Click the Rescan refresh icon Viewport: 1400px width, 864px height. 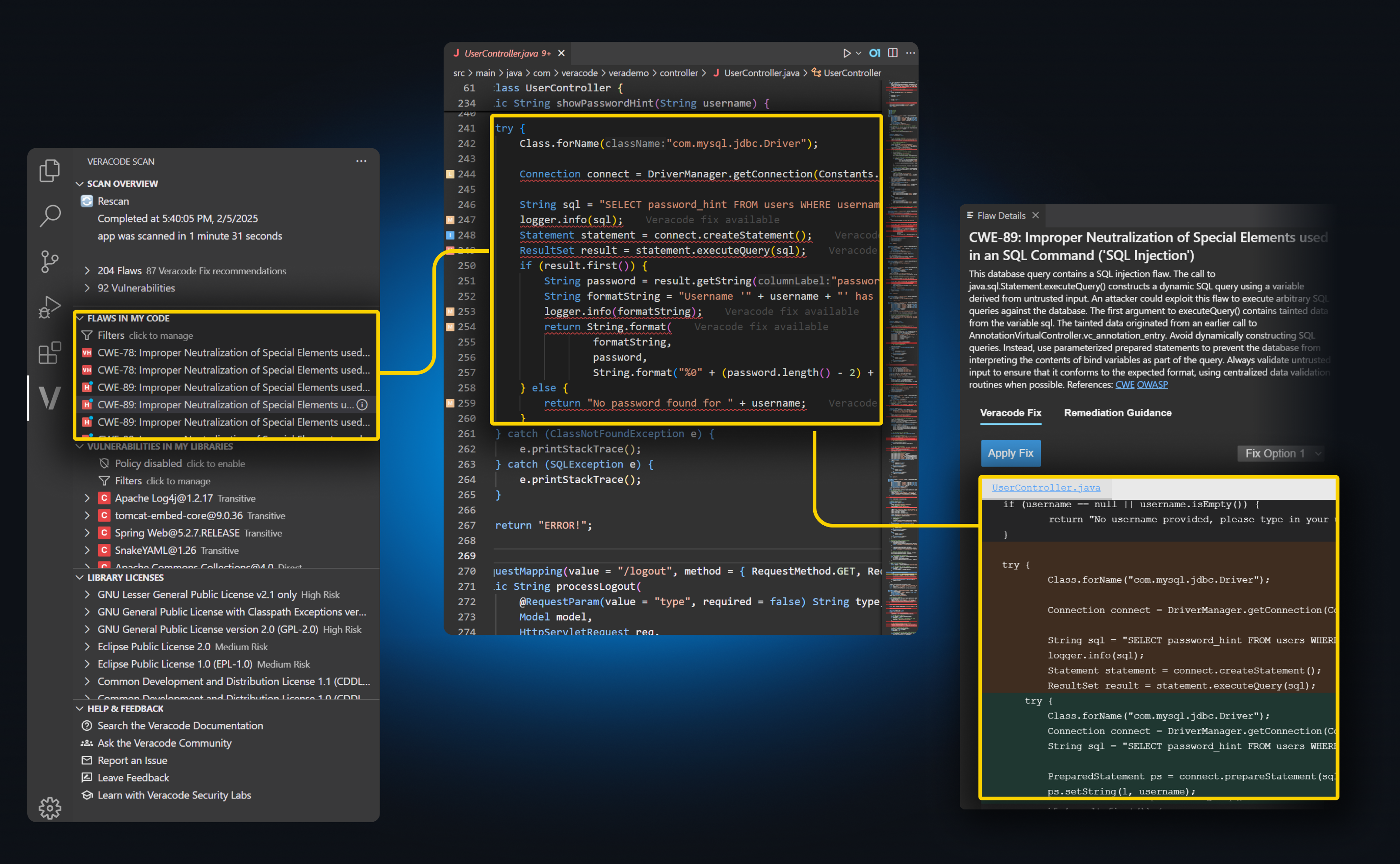click(87, 201)
